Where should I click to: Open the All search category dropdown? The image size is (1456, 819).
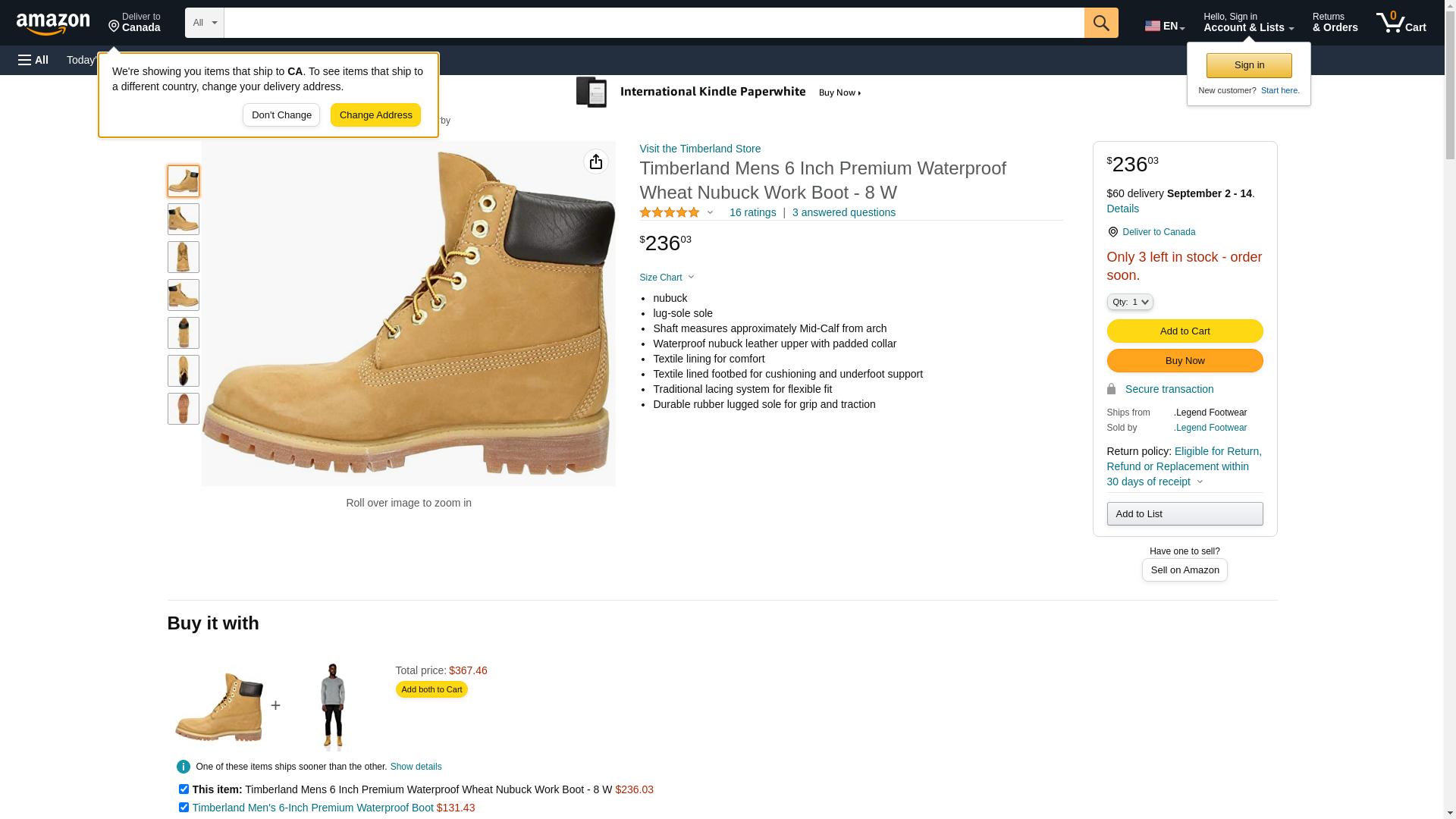coord(204,23)
